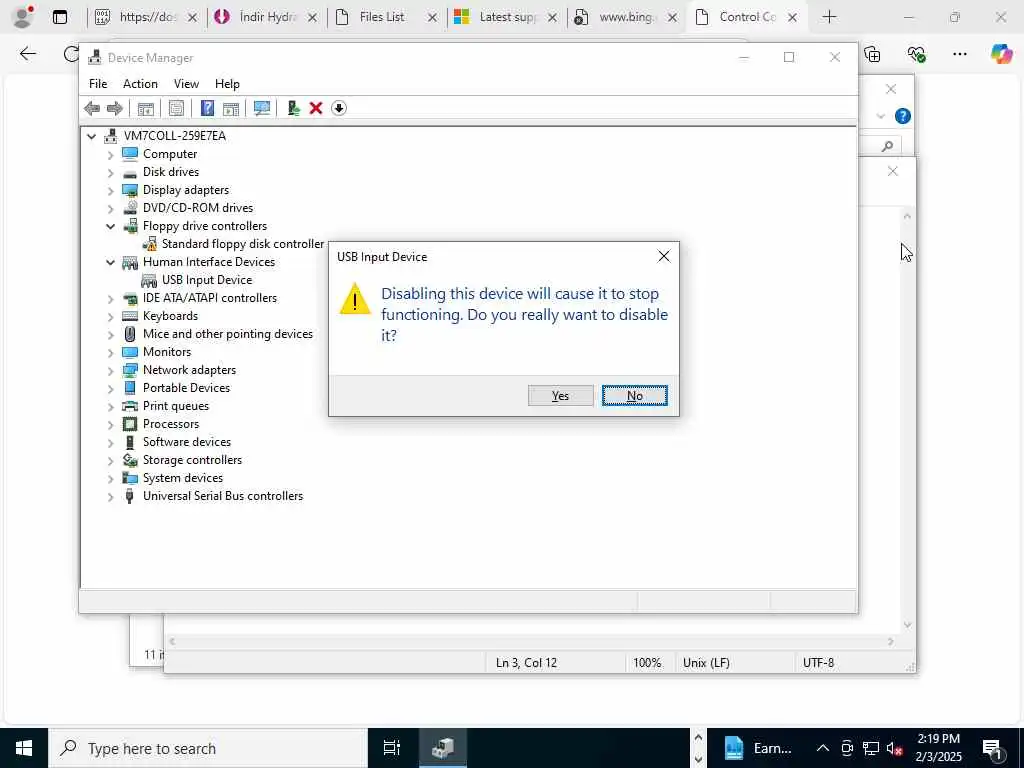This screenshot has width=1024, height=768.
Task: Switch to the Latest supp browser tab
Action: [507, 17]
